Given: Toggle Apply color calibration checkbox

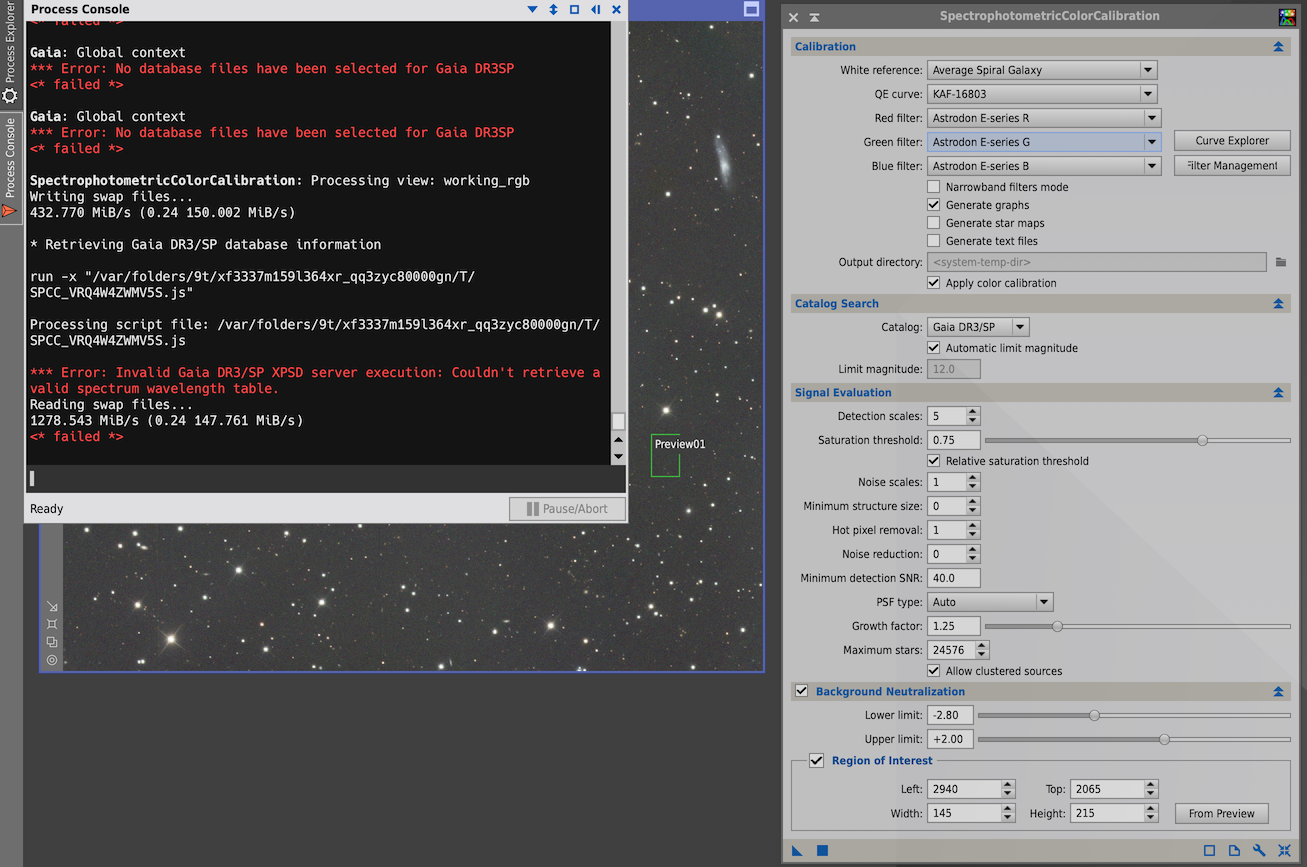Looking at the screenshot, I should point(934,283).
